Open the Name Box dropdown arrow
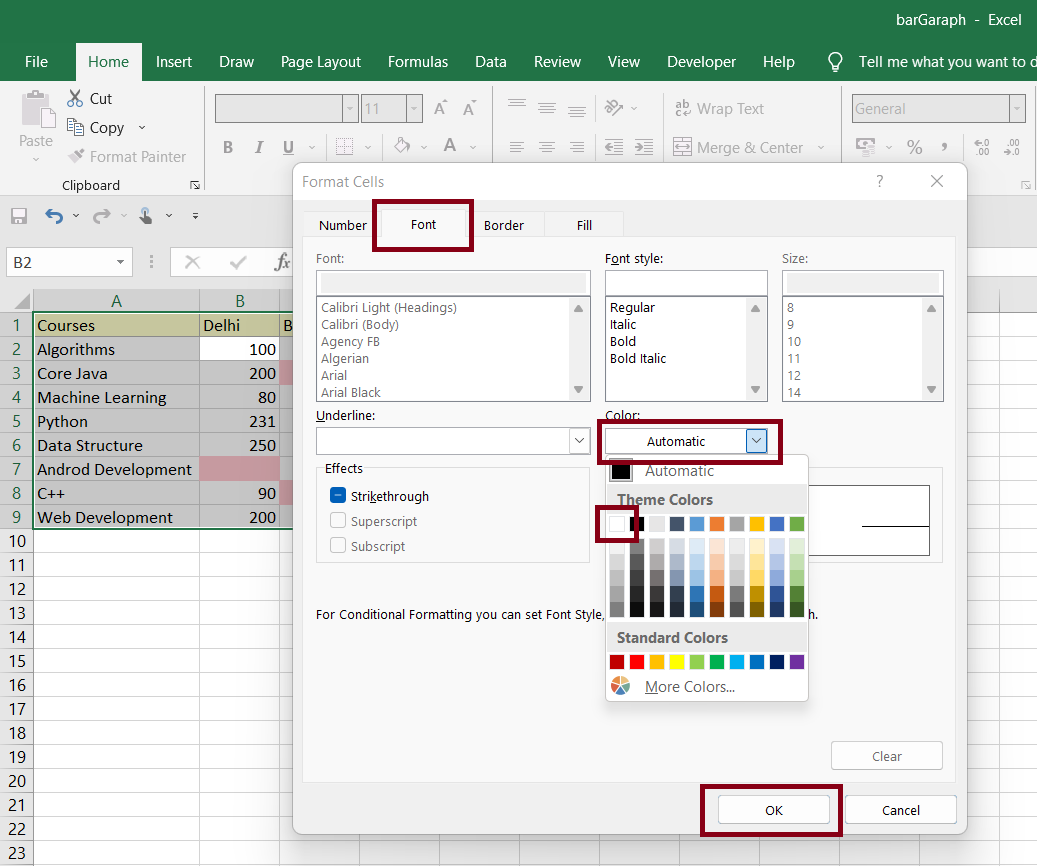 (121, 263)
